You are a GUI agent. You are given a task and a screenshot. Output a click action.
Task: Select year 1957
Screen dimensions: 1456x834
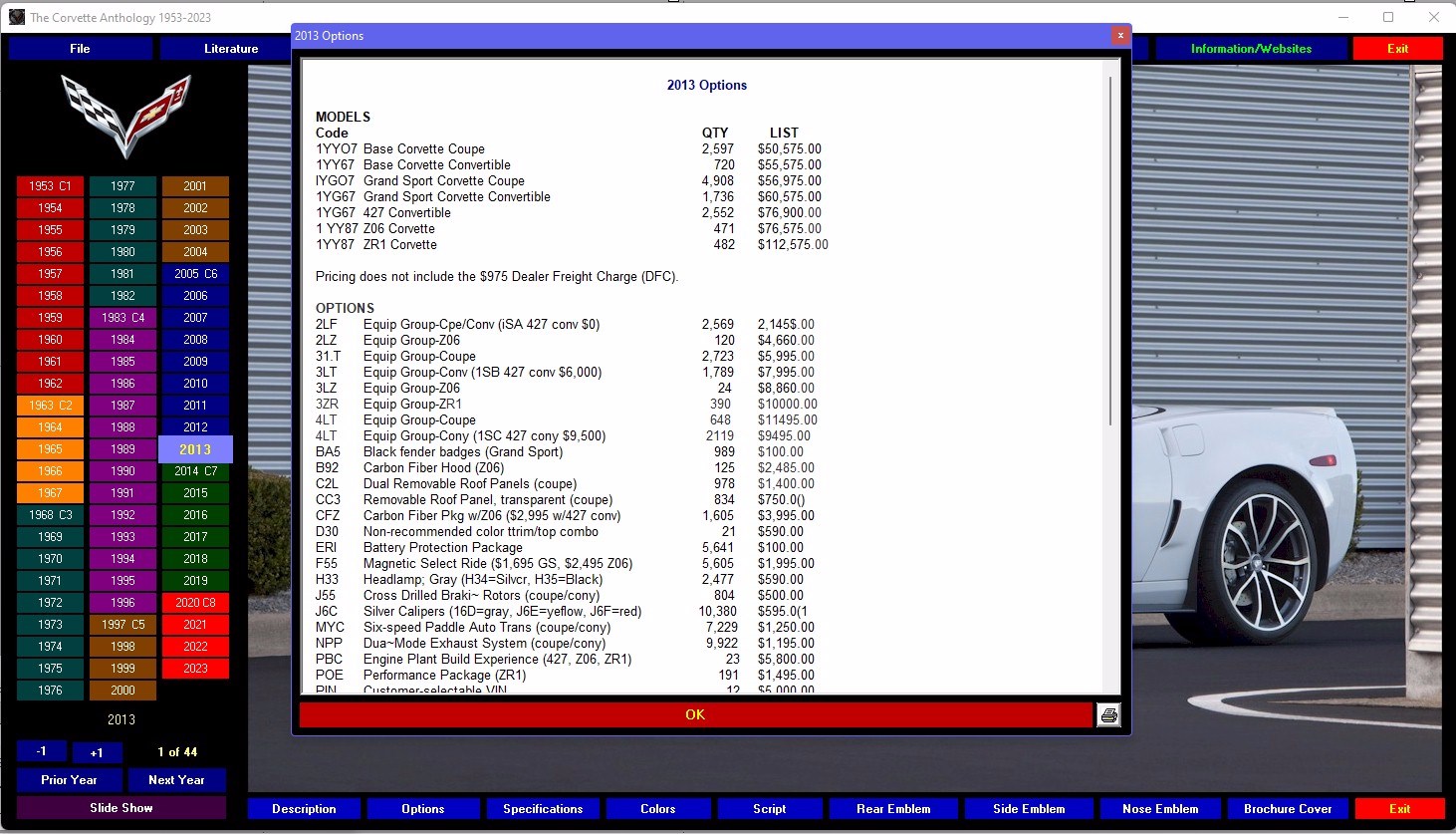click(50, 274)
